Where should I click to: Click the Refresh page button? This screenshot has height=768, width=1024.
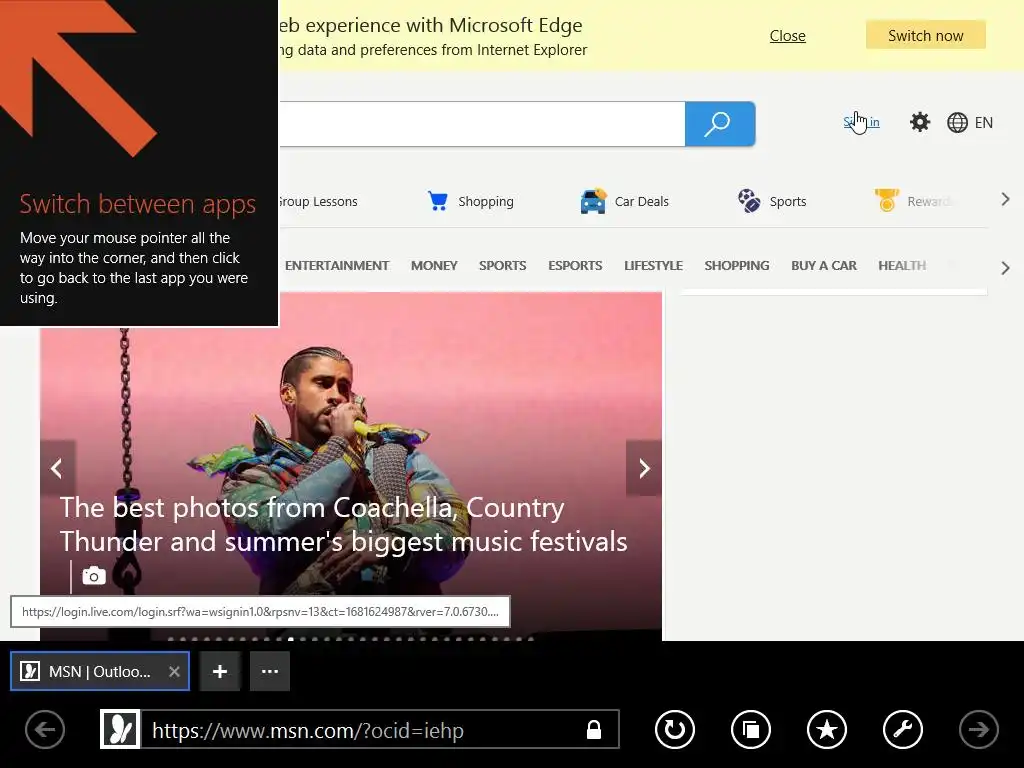pos(675,729)
